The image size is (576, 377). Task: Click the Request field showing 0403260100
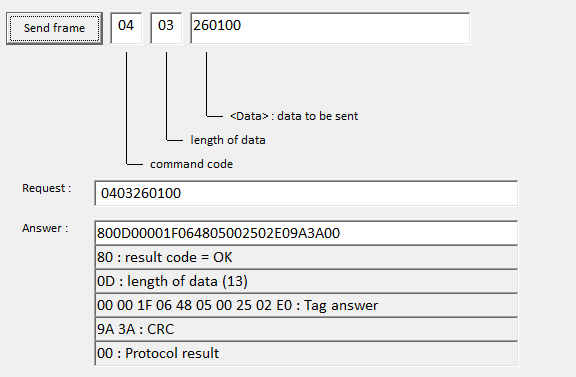(306, 193)
